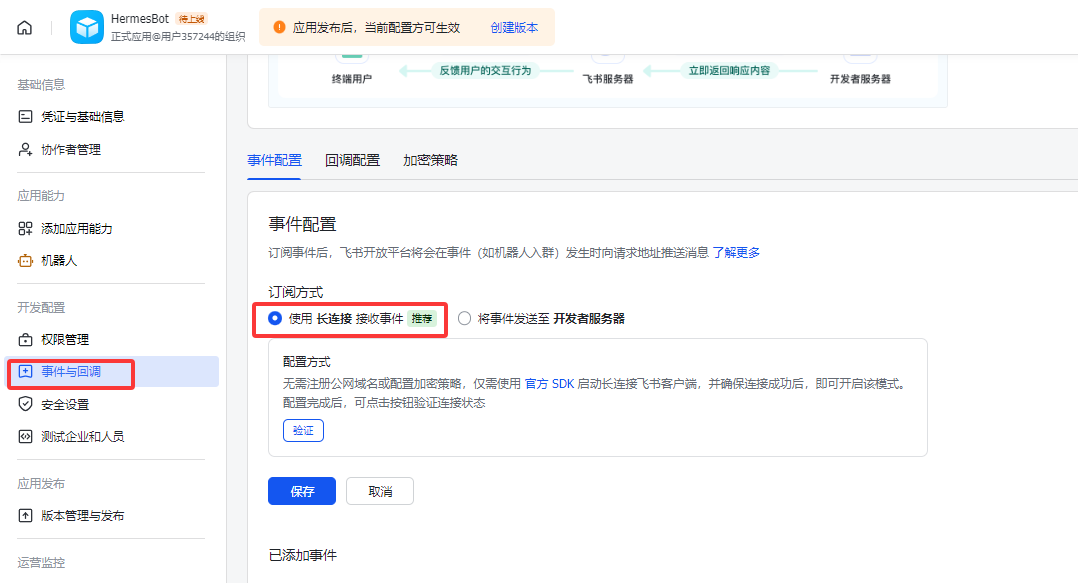
Task: Click the home icon in top bar
Action: (x=25, y=28)
